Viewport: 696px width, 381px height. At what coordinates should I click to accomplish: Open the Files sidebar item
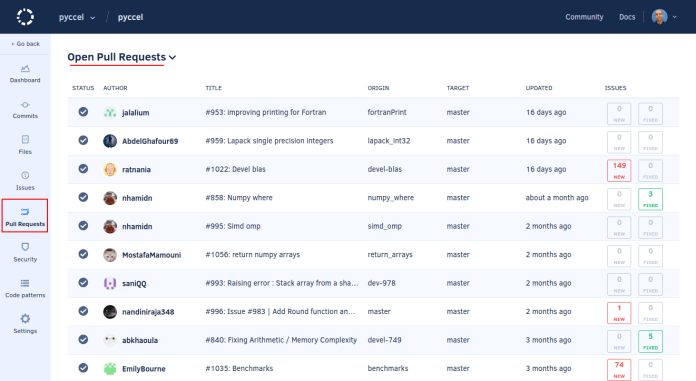coord(25,145)
